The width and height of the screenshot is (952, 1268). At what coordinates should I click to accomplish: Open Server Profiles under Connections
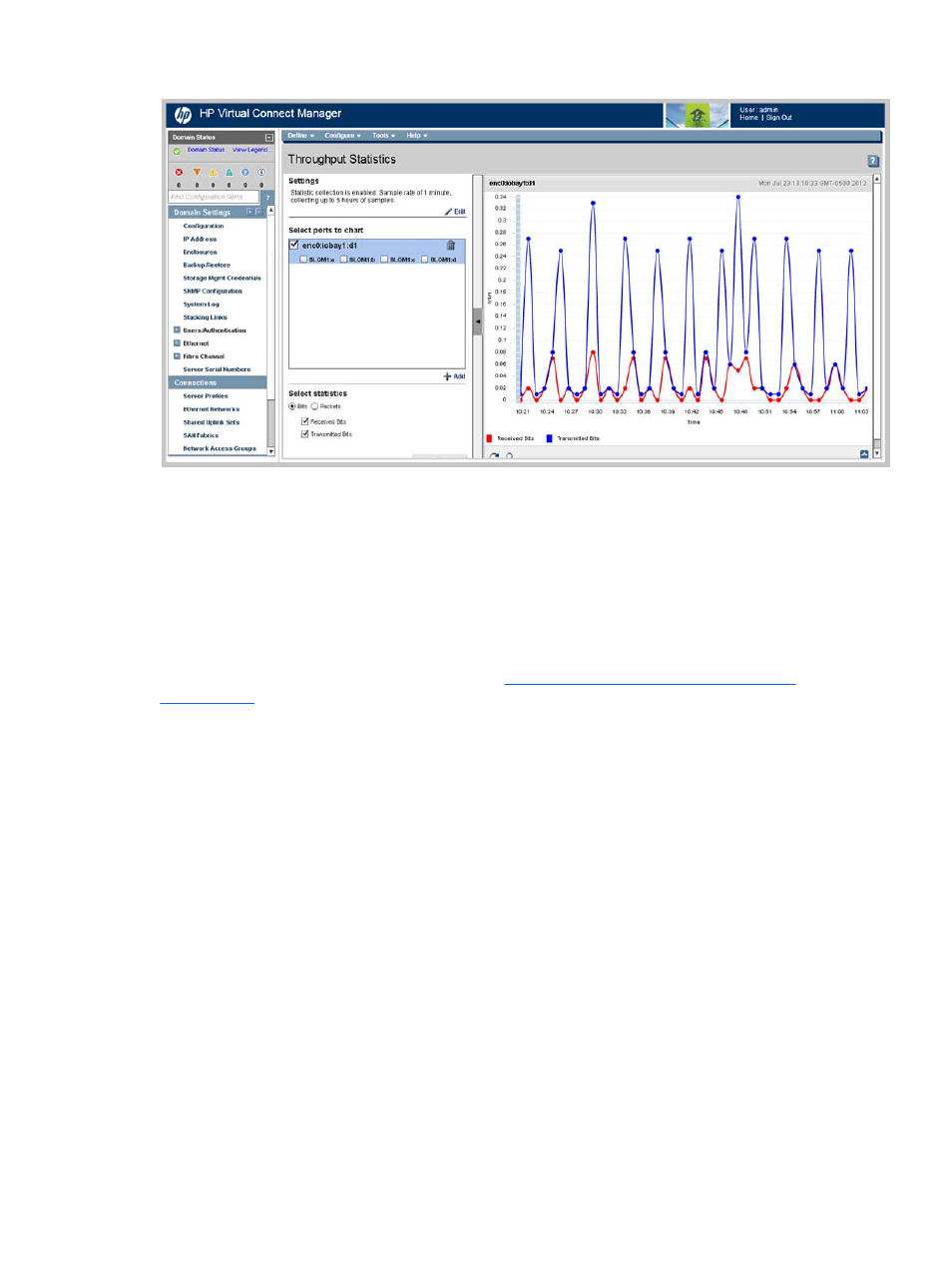coord(206,396)
